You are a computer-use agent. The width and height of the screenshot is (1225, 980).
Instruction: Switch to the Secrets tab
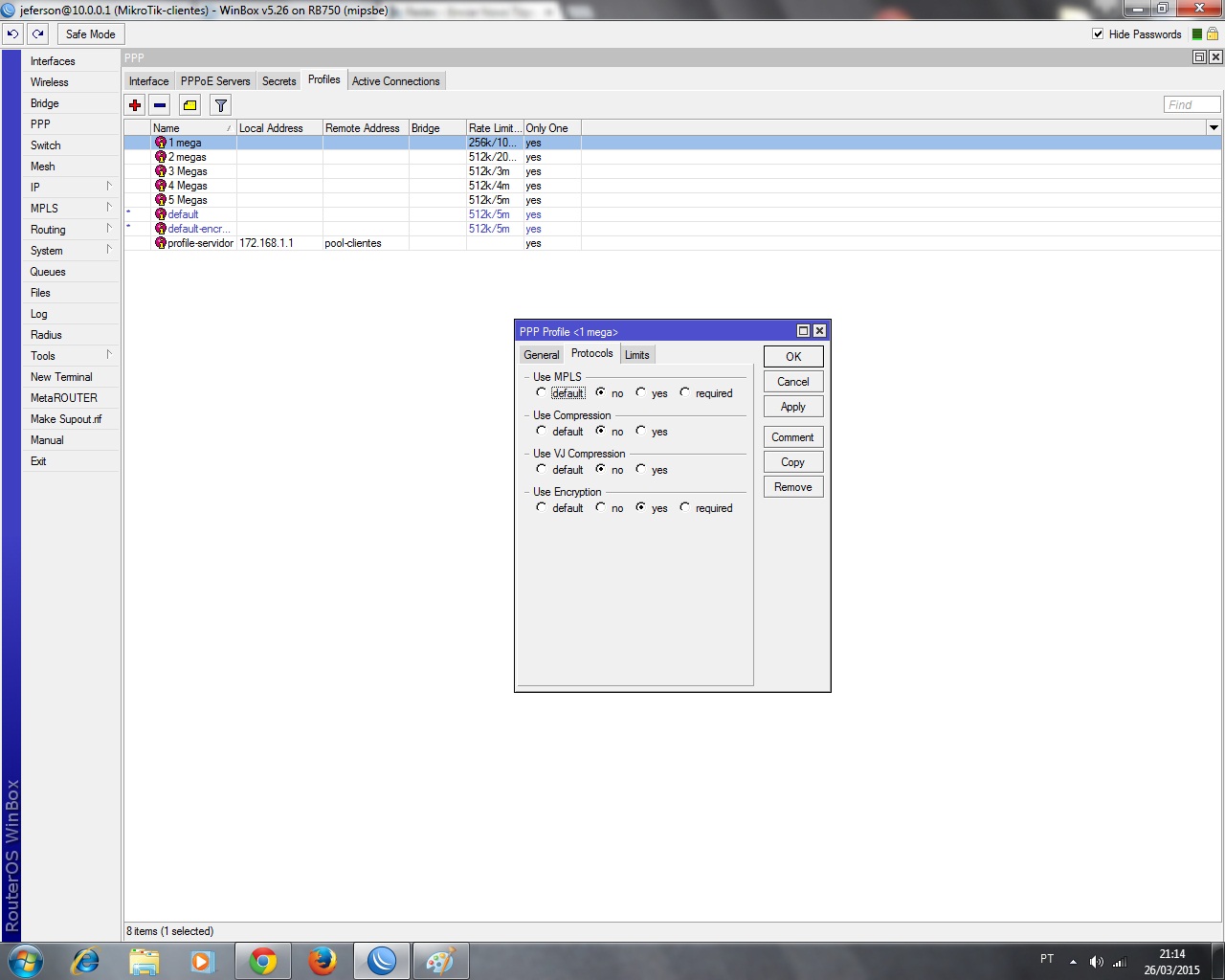279,81
